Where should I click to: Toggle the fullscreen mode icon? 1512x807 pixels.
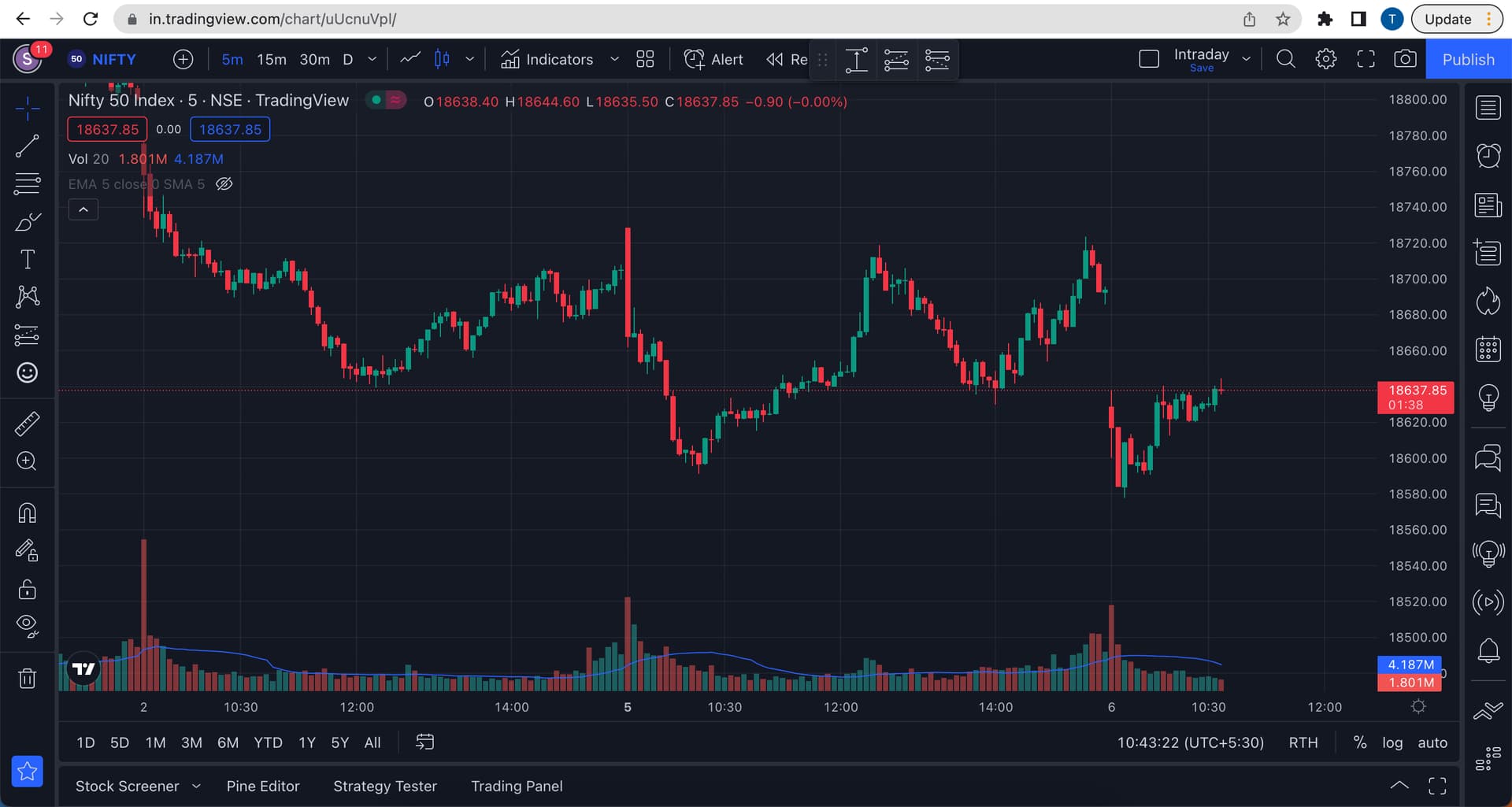(x=1366, y=59)
